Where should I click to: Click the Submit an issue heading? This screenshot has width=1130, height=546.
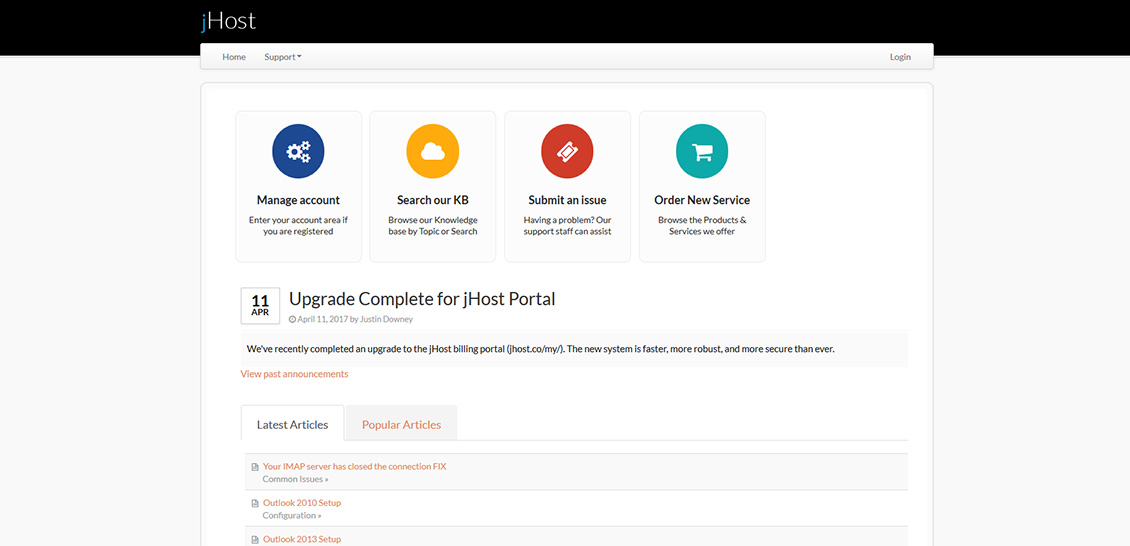(567, 200)
